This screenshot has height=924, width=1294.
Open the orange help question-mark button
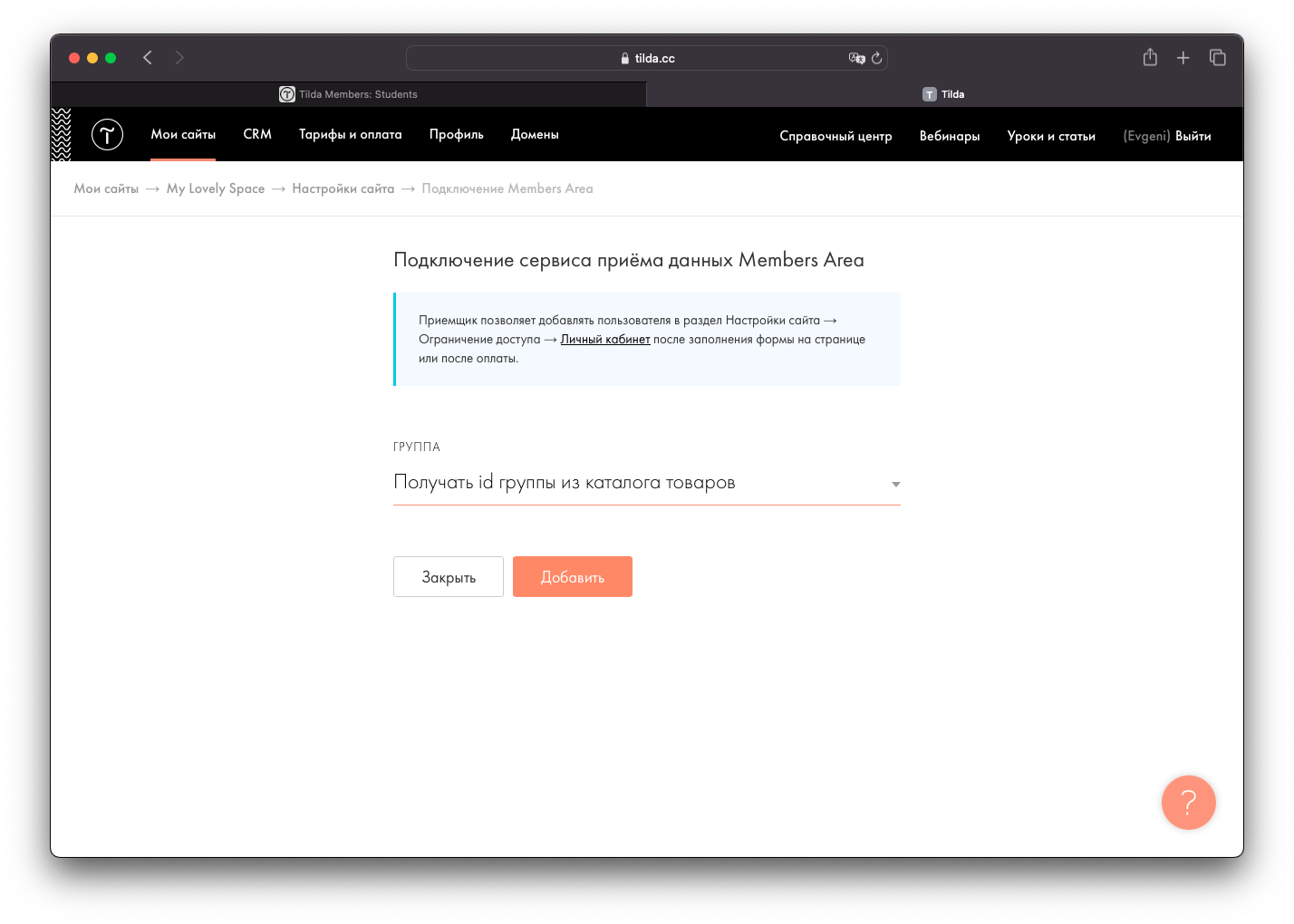(1188, 803)
